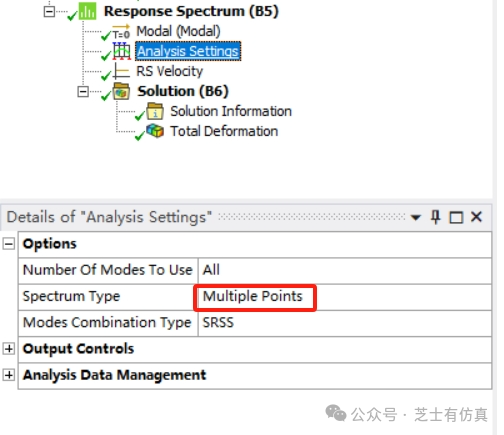Select Analysis Settings tree item
This screenshot has width=504, height=435.
[188, 51]
